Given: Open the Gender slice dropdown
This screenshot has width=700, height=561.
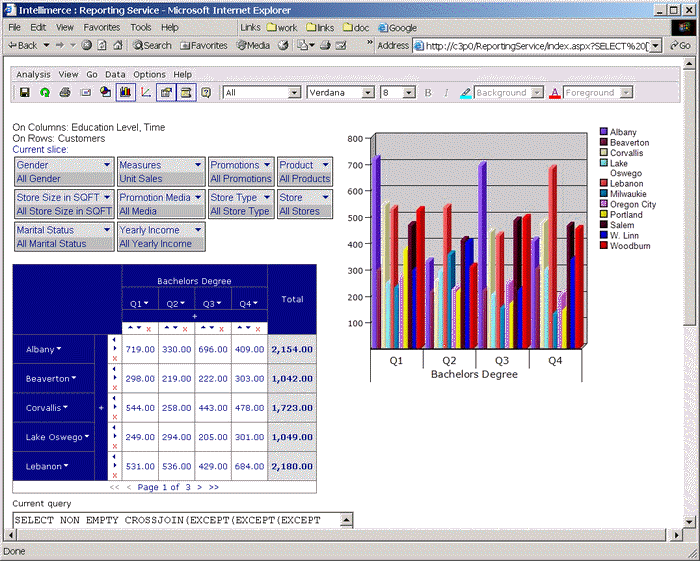Looking at the screenshot, I should pos(107,165).
